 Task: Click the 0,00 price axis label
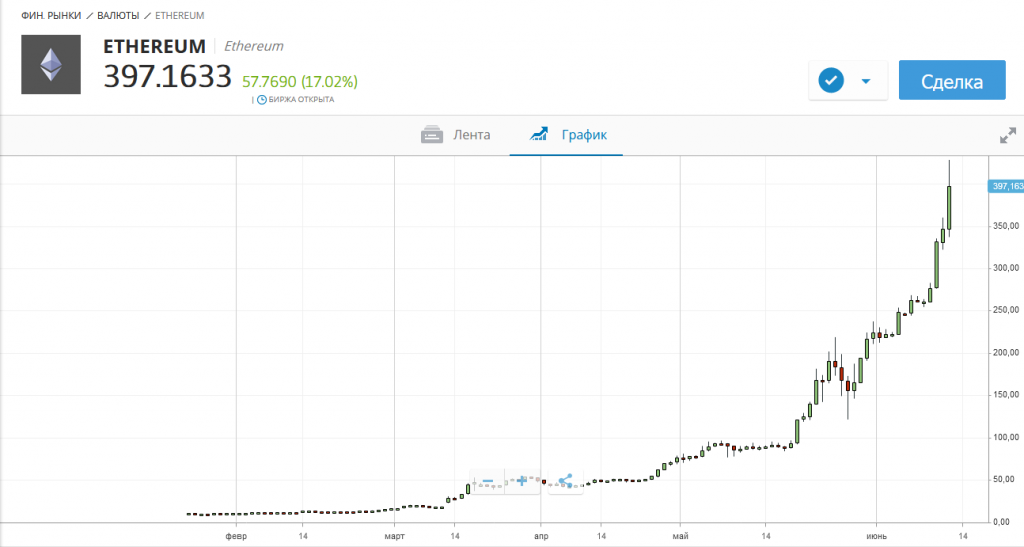[x=1001, y=522]
